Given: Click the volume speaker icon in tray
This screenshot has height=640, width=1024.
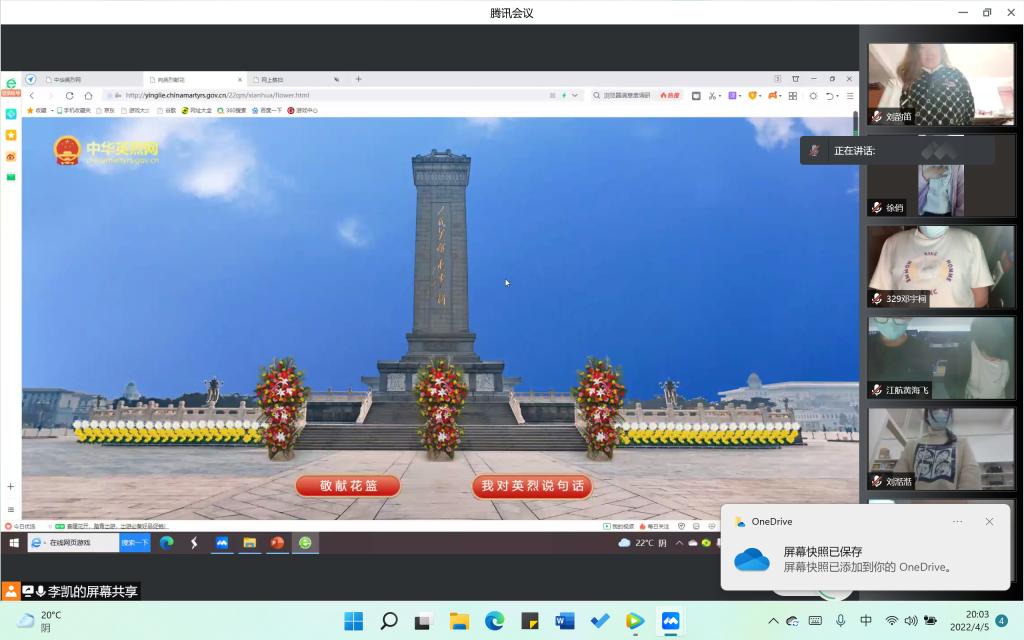Looking at the screenshot, I should (x=911, y=621).
